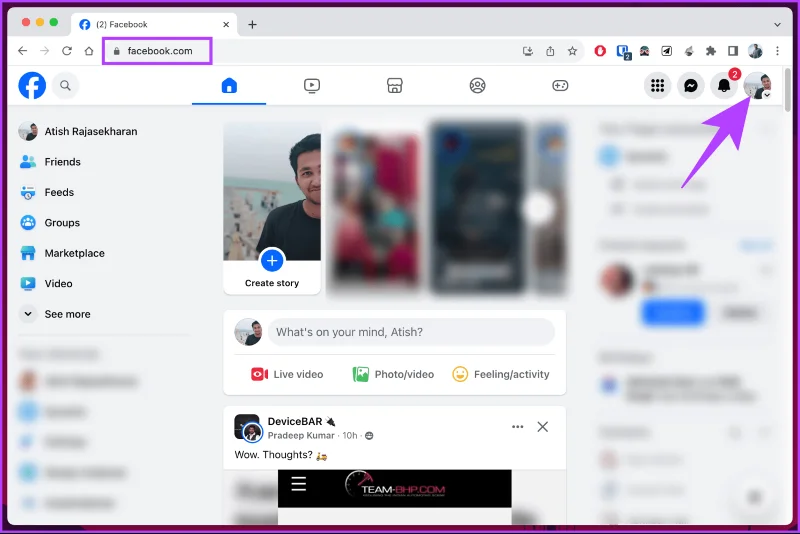
Task: Start a Live video post
Action: pos(287,374)
